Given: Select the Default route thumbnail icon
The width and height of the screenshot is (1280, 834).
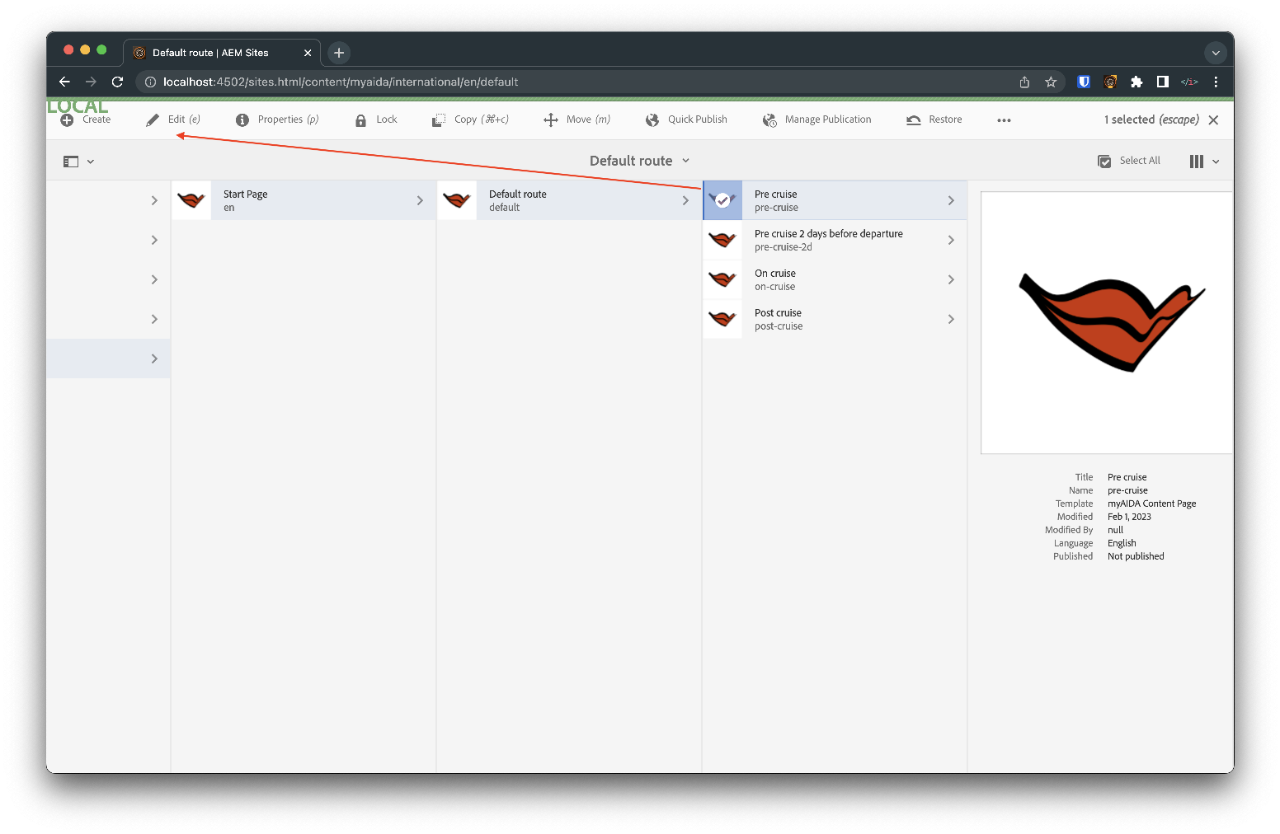Looking at the screenshot, I should (457, 200).
